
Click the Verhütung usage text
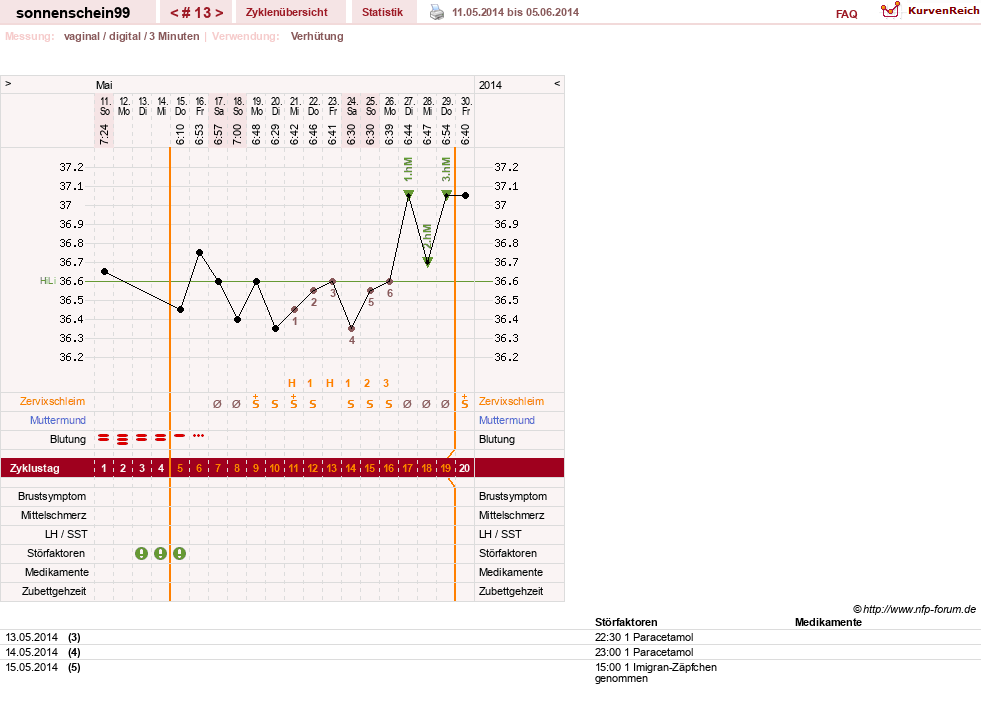[317, 36]
